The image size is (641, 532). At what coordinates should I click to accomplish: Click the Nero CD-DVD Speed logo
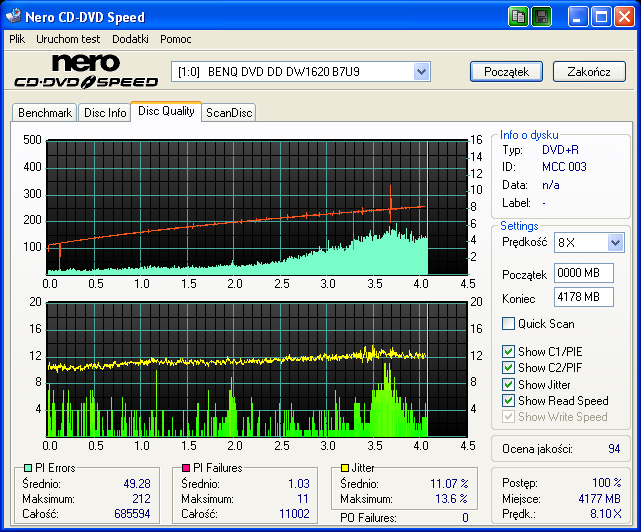86,72
